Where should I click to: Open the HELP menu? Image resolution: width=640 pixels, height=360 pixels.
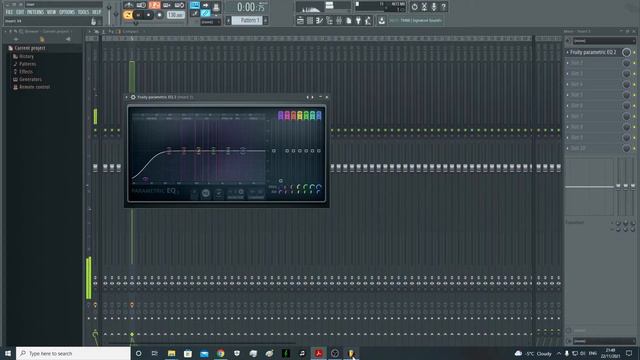click(96, 12)
